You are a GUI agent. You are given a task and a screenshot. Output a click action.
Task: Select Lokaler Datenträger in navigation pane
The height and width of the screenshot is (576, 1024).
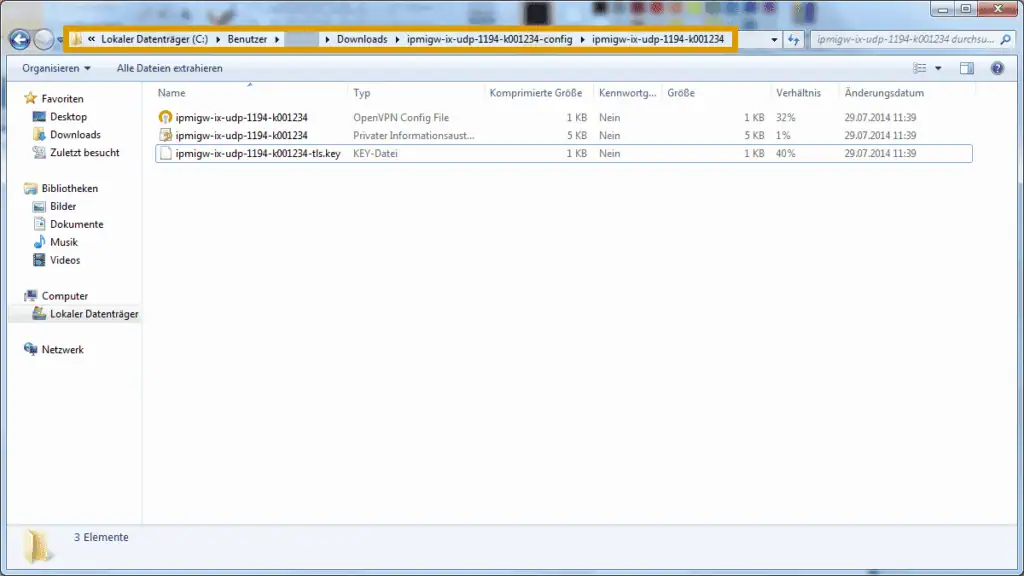[x=93, y=314]
